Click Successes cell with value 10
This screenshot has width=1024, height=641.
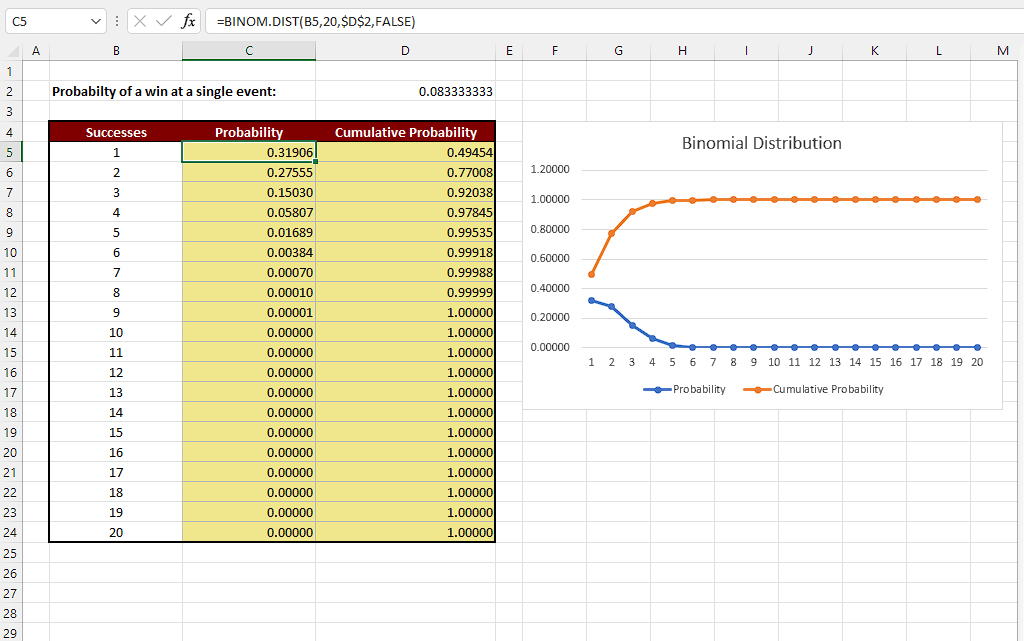116,332
